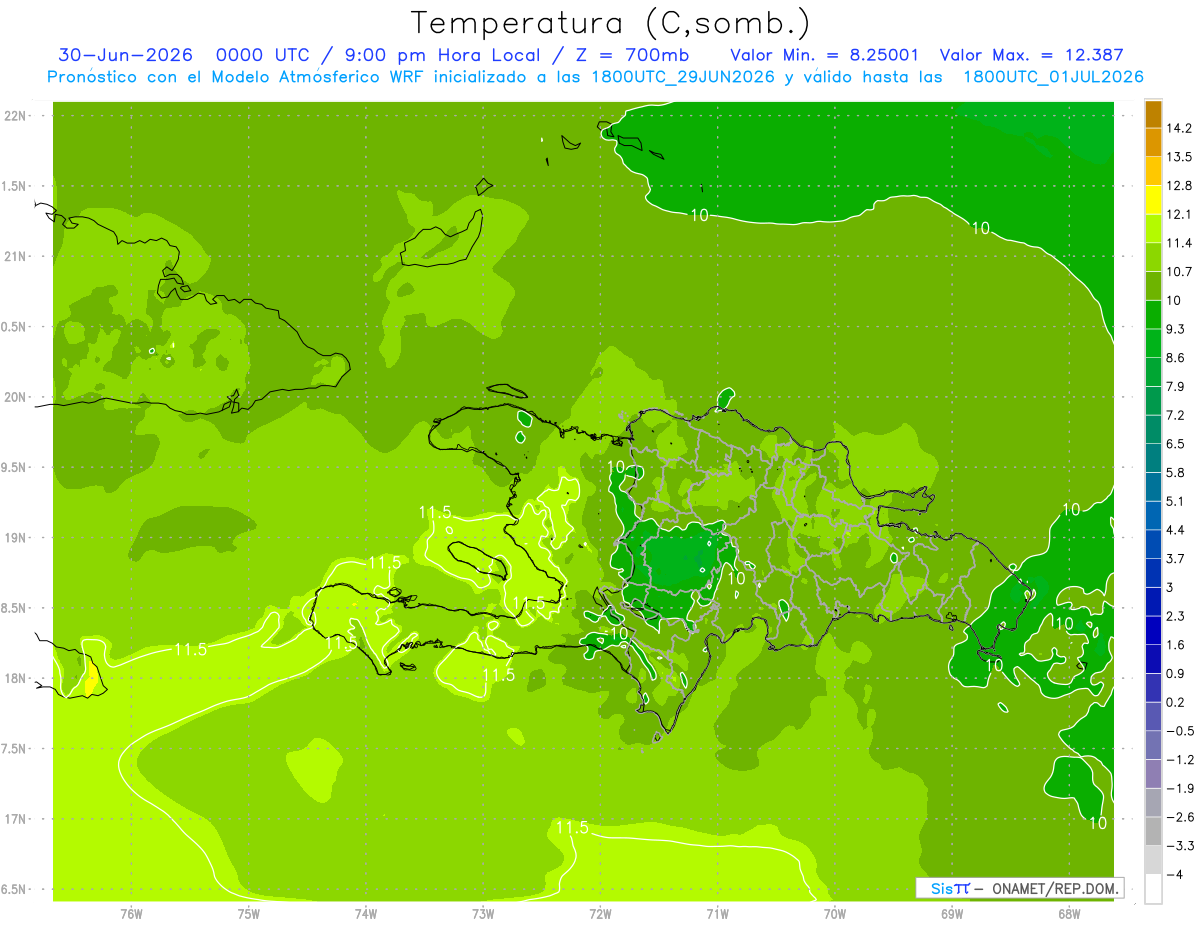Click the '2.3' colorbar label
The height and width of the screenshot is (927, 1200).
click(1176, 616)
